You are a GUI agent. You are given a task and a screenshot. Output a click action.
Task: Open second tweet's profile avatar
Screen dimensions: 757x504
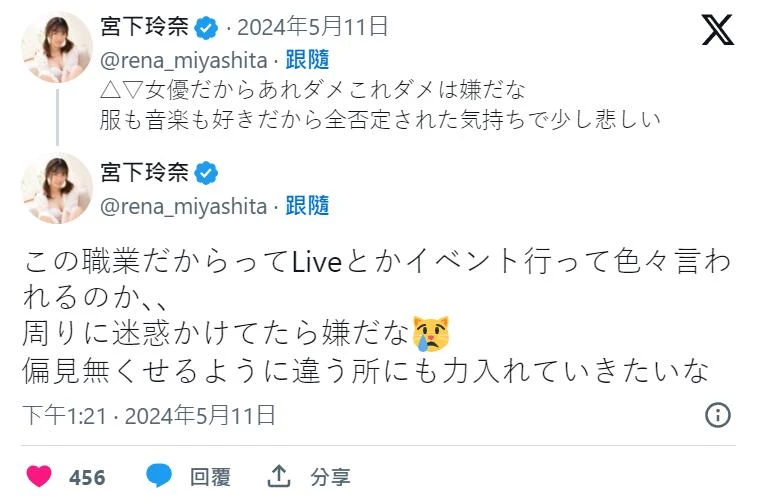(x=57, y=188)
